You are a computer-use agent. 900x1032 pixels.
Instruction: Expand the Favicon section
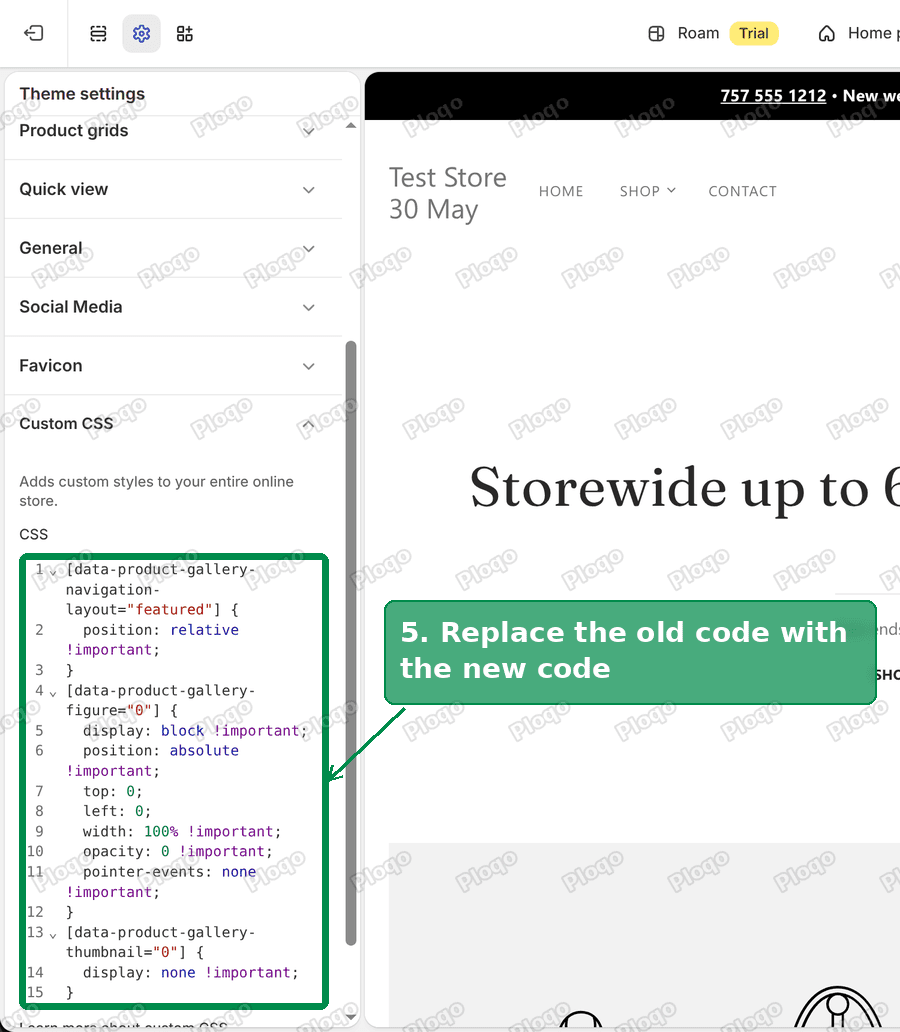174,365
